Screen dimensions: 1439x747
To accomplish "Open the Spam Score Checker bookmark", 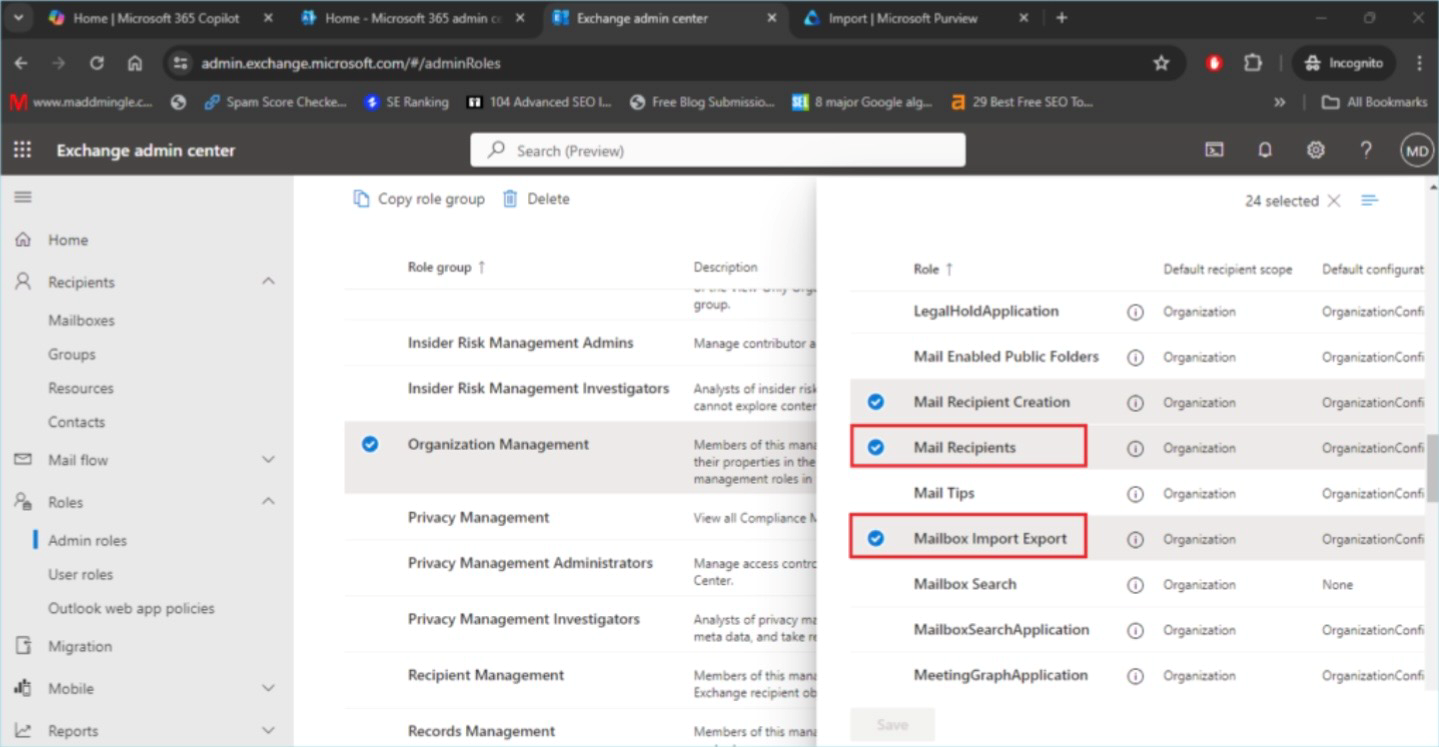I will [x=276, y=102].
